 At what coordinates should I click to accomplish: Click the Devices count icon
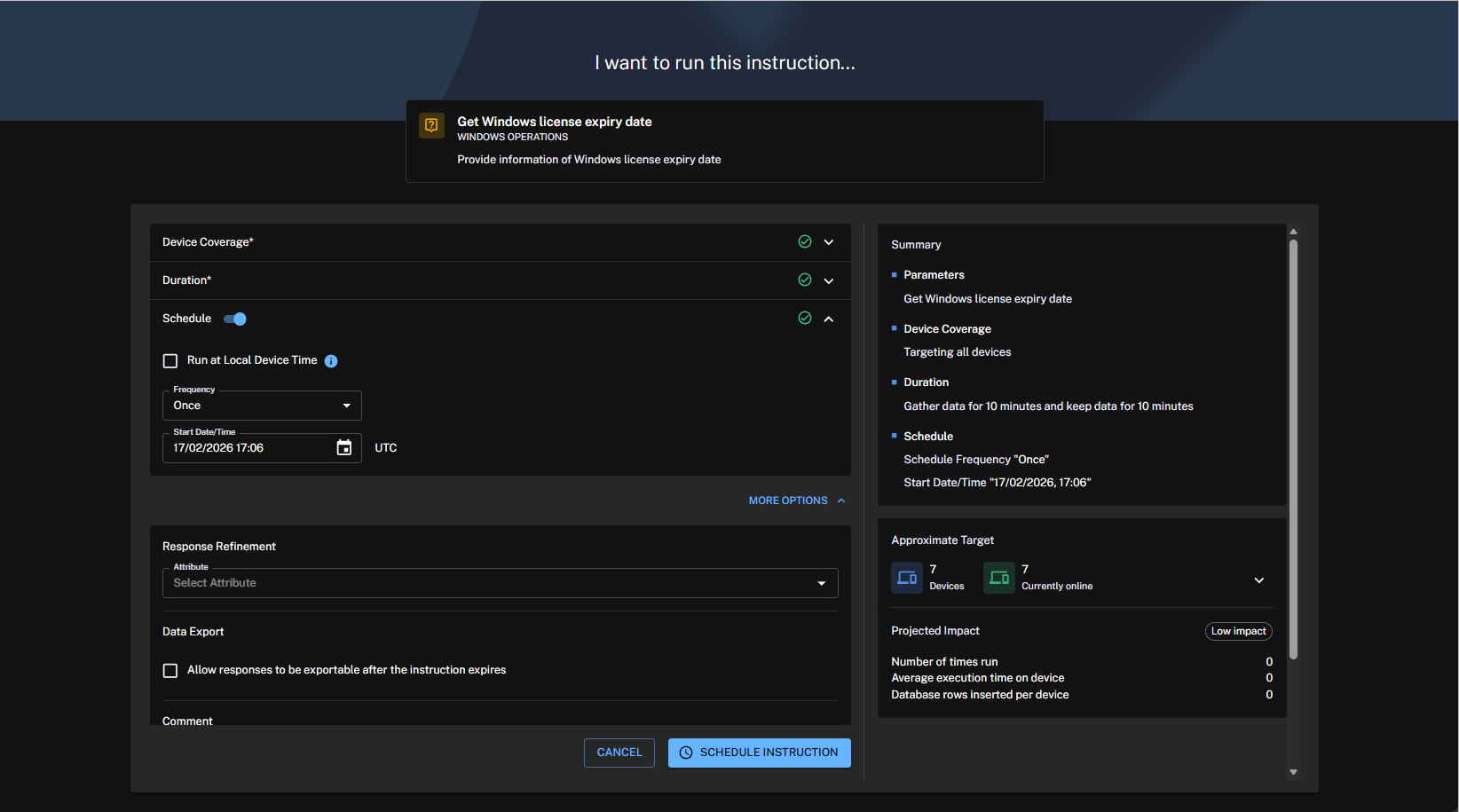tap(906, 578)
